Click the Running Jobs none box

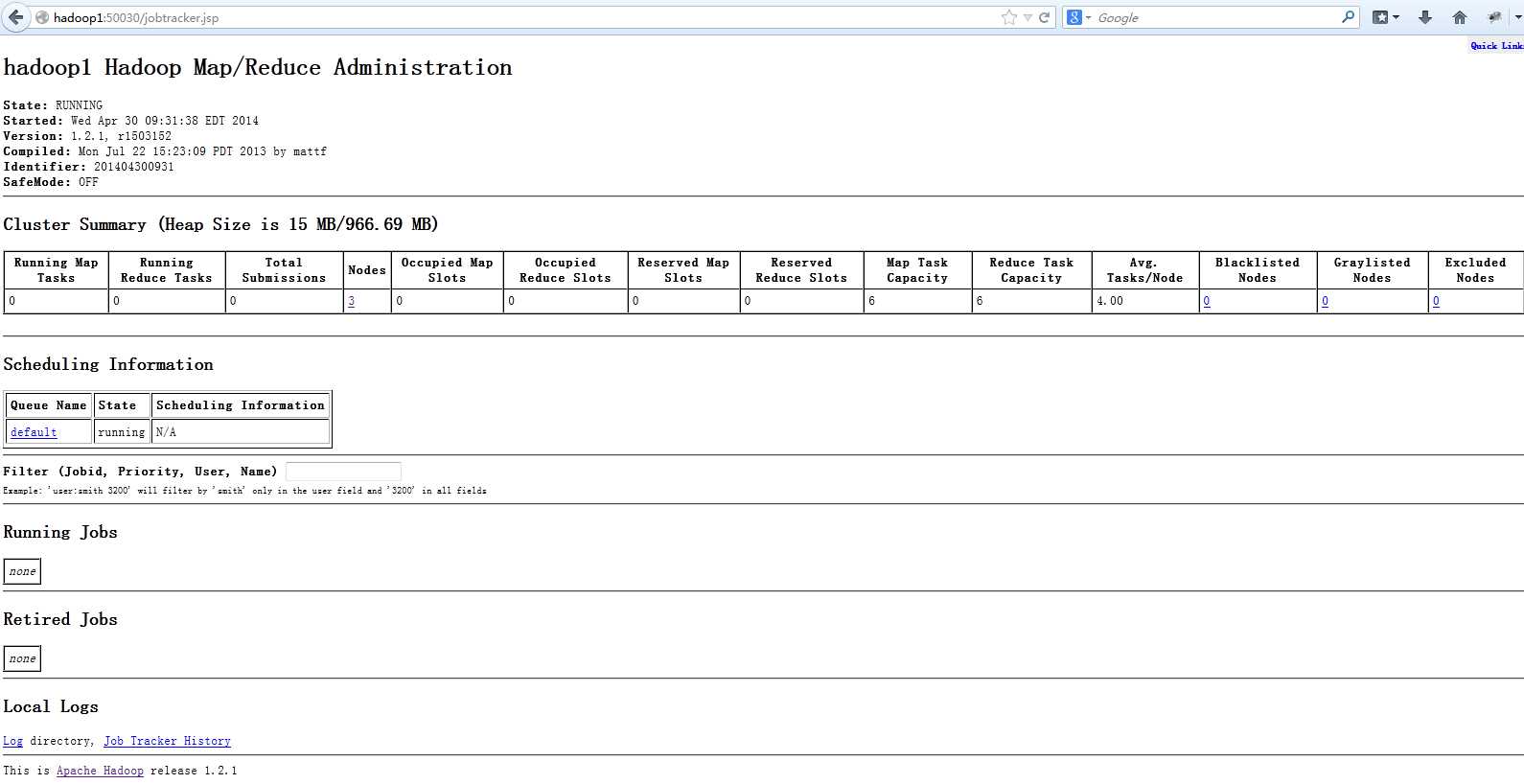(x=22, y=571)
